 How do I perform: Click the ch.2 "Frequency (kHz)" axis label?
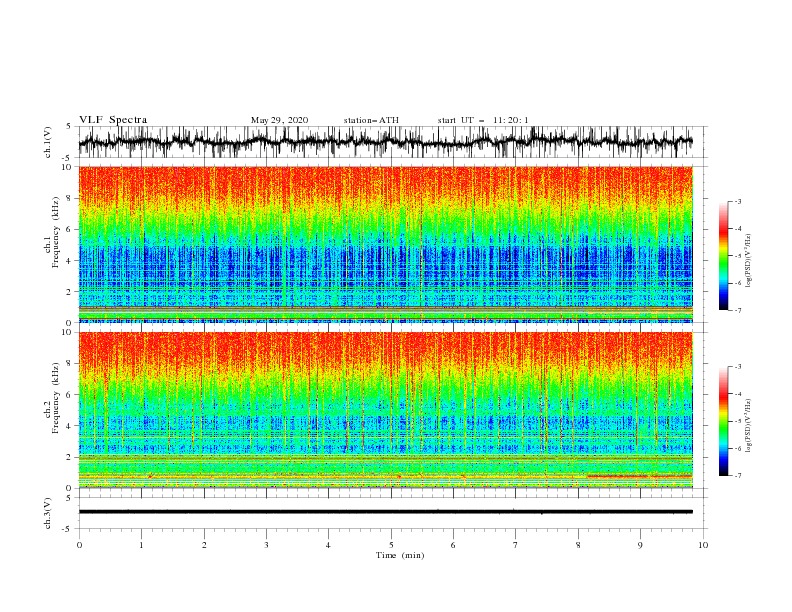pos(55,398)
